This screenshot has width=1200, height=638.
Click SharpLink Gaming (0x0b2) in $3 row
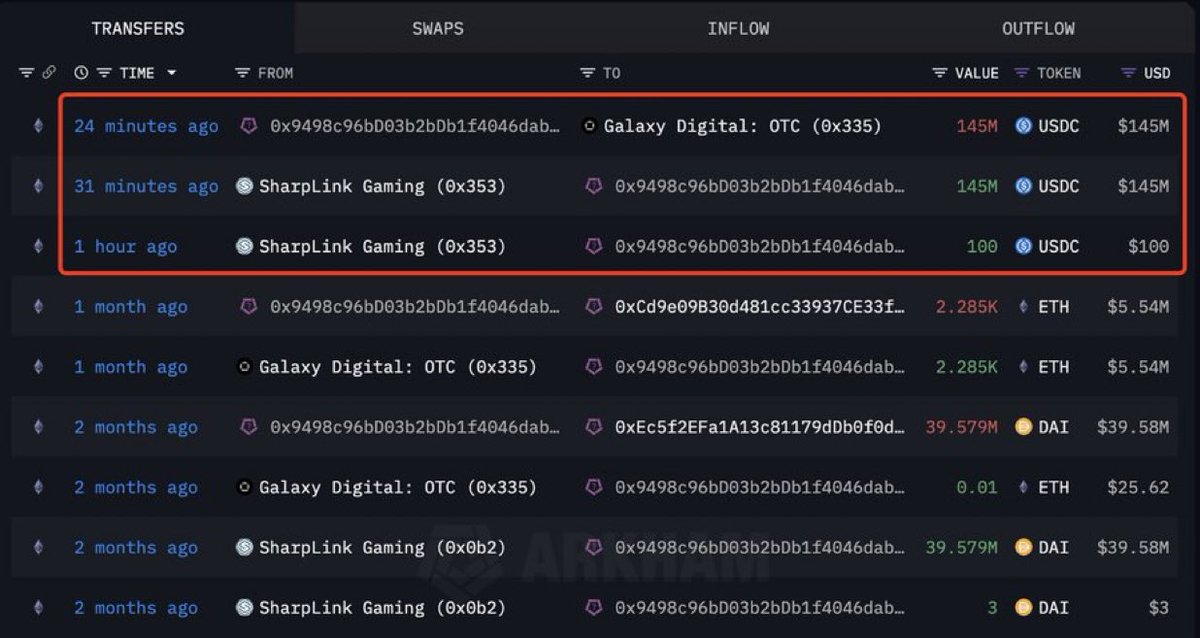pyautogui.click(x=382, y=607)
